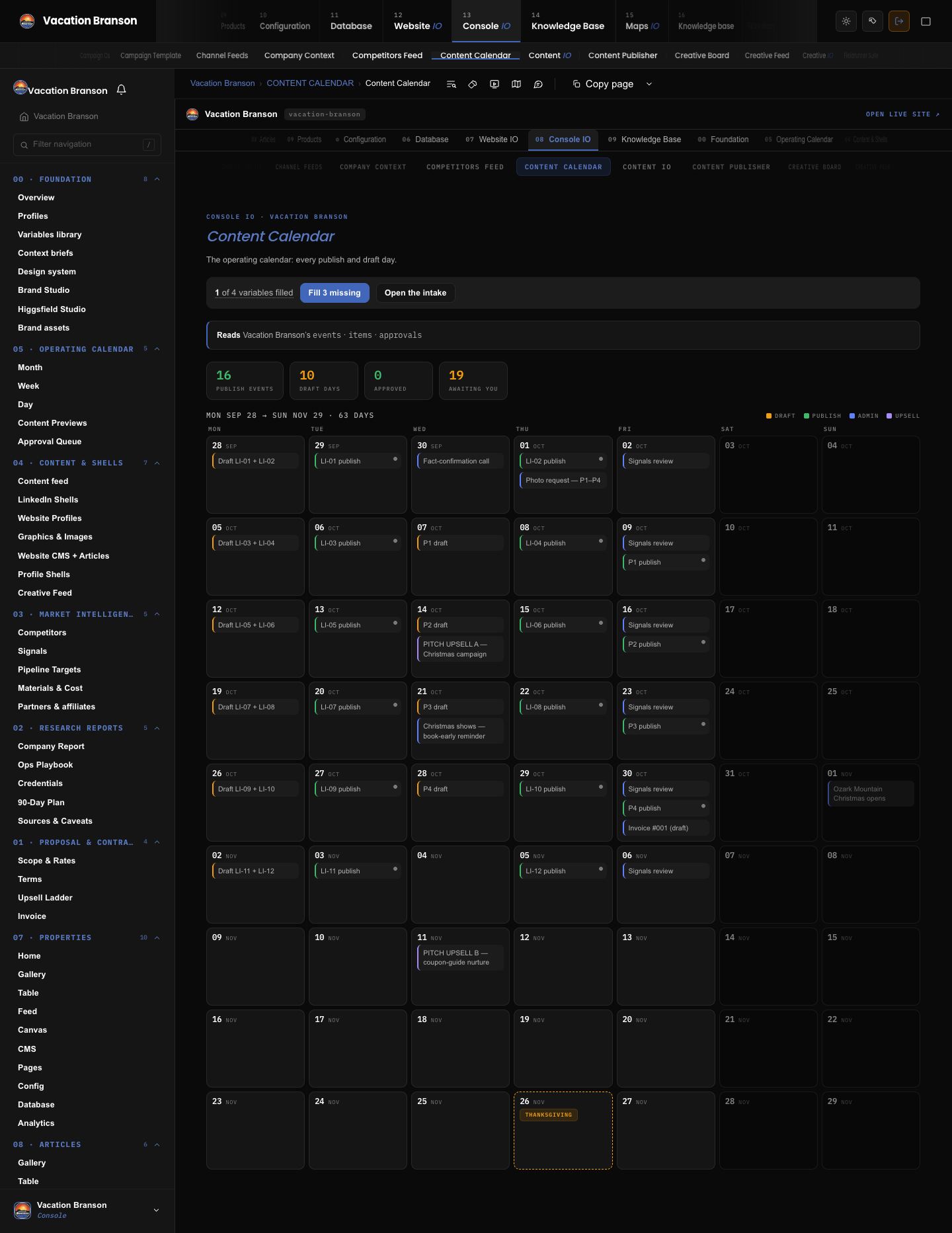Open Approval Queue in sidebar
This screenshot has height=1233, width=952.
[50, 442]
